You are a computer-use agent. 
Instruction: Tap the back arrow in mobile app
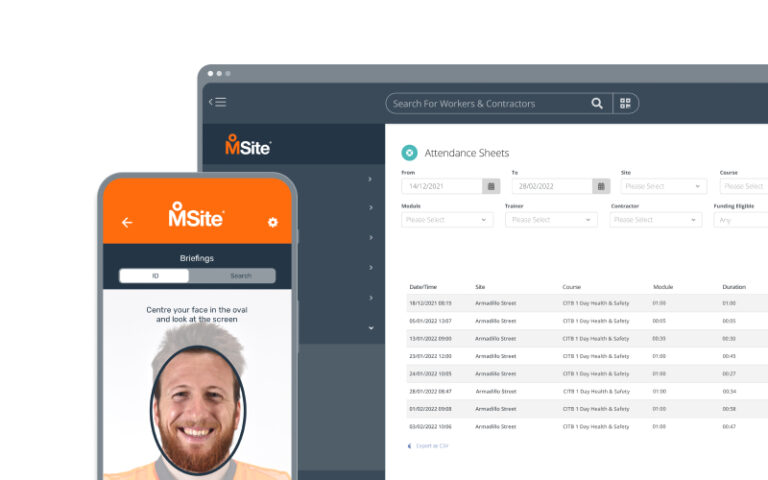pyautogui.click(x=127, y=222)
